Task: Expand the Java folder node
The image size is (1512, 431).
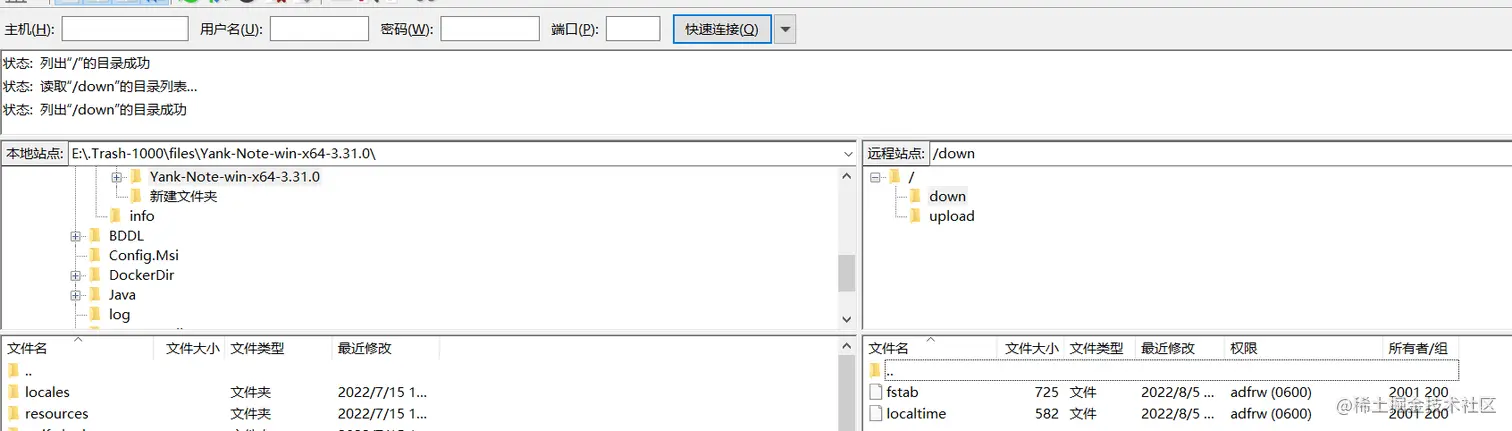Action: (x=76, y=295)
